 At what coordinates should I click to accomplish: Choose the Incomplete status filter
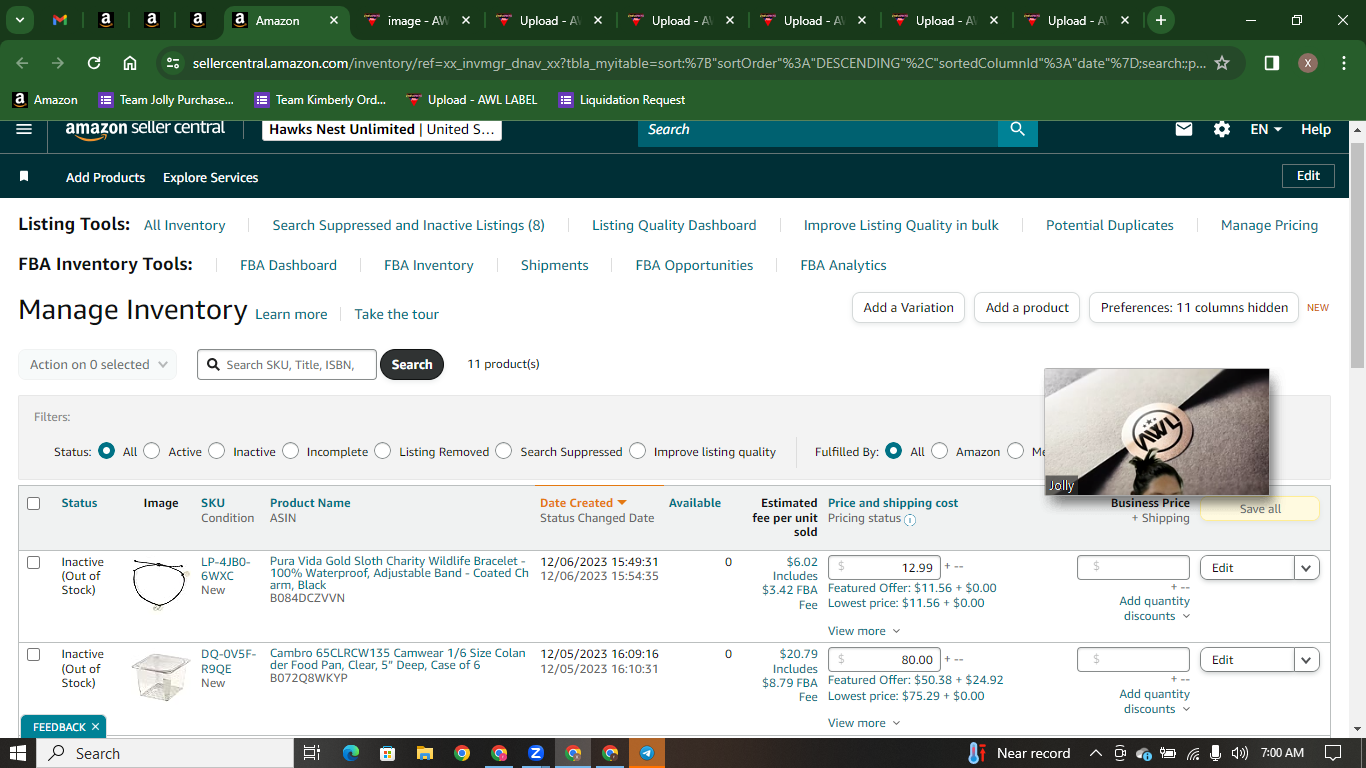[x=291, y=451]
